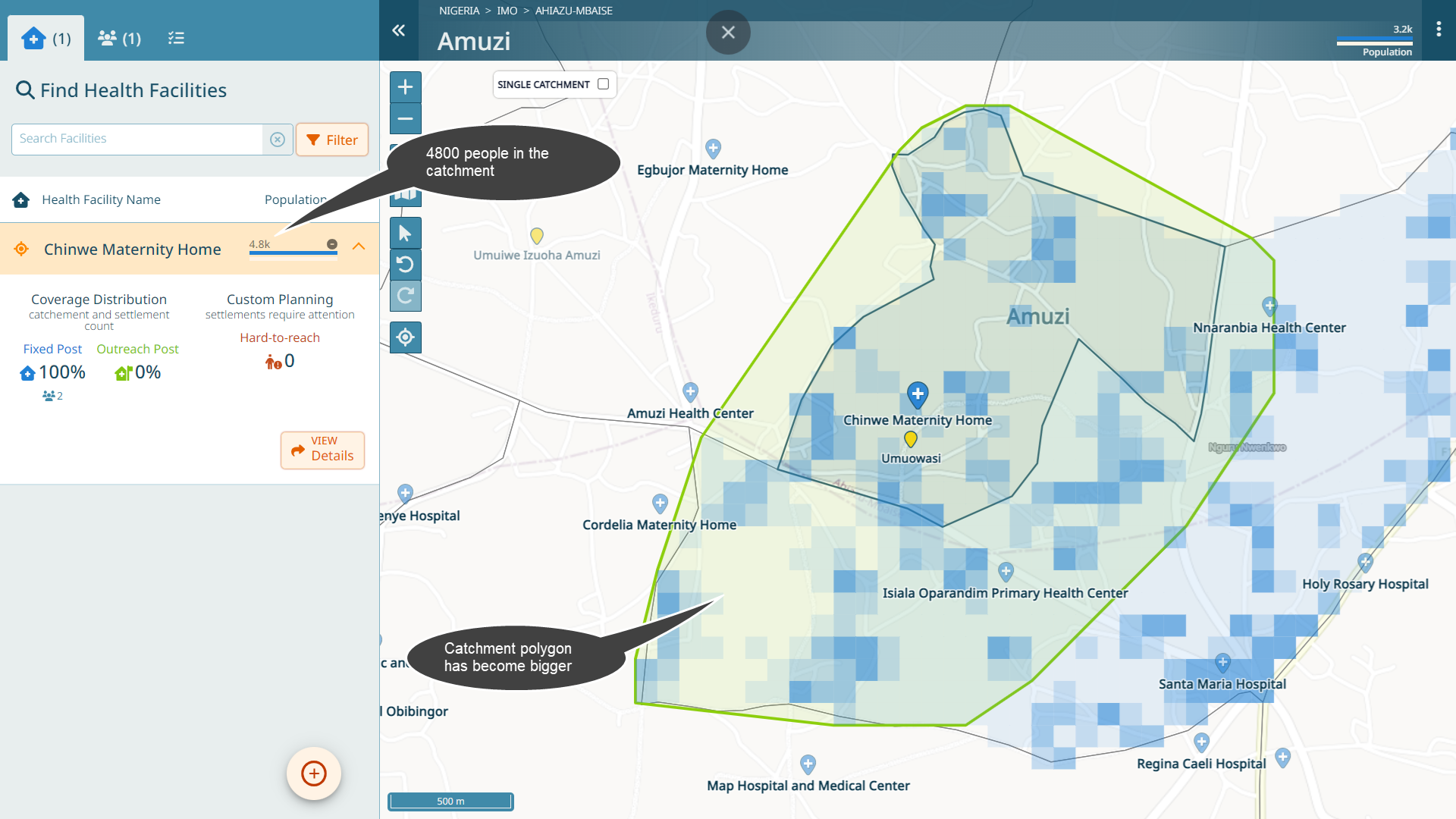Click the Umuowasi settlement pin
Image resolution: width=1456 pixels, height=819 pixels.
[911, 438]
